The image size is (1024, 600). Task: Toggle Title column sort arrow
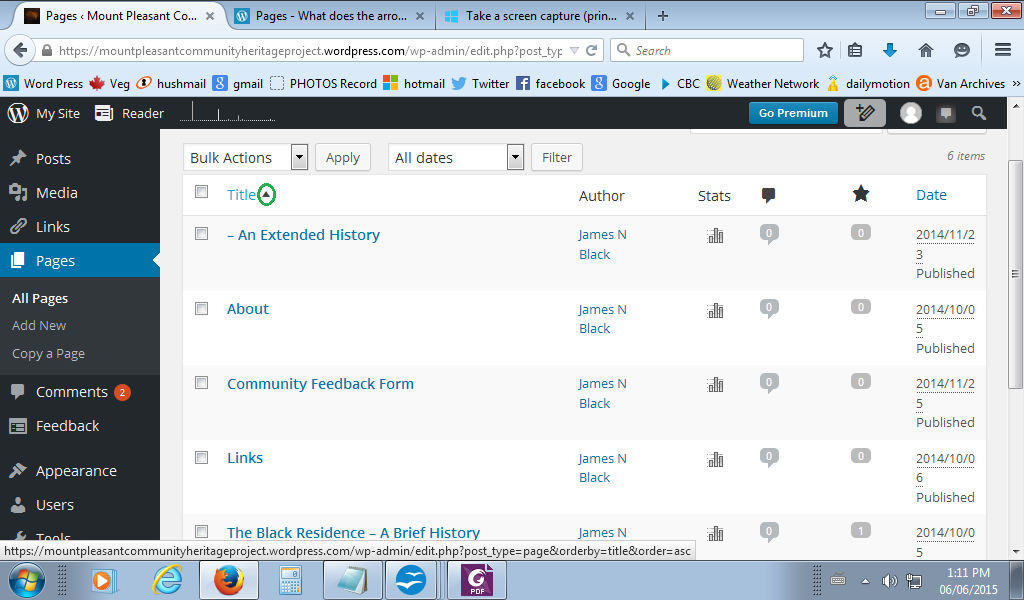tap(266, 195)
